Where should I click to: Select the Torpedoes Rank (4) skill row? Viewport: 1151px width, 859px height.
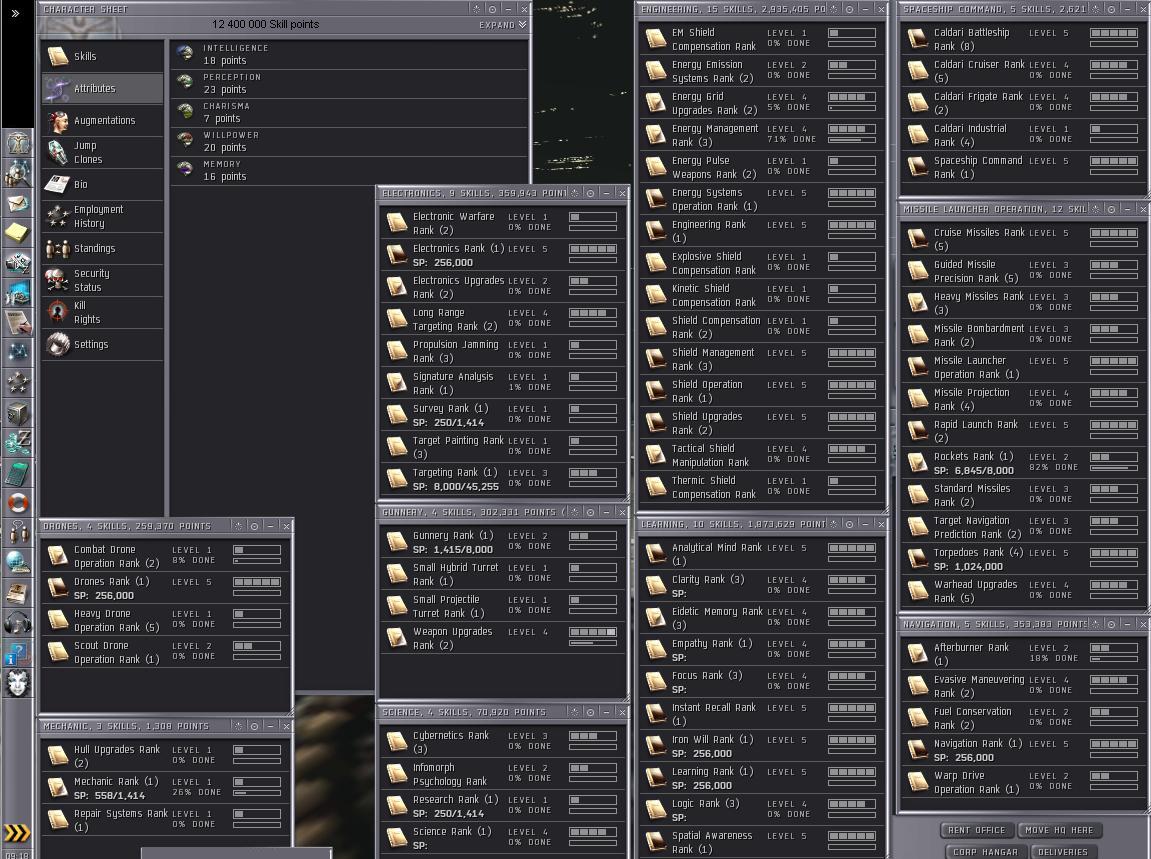[x=1022, y=559]
